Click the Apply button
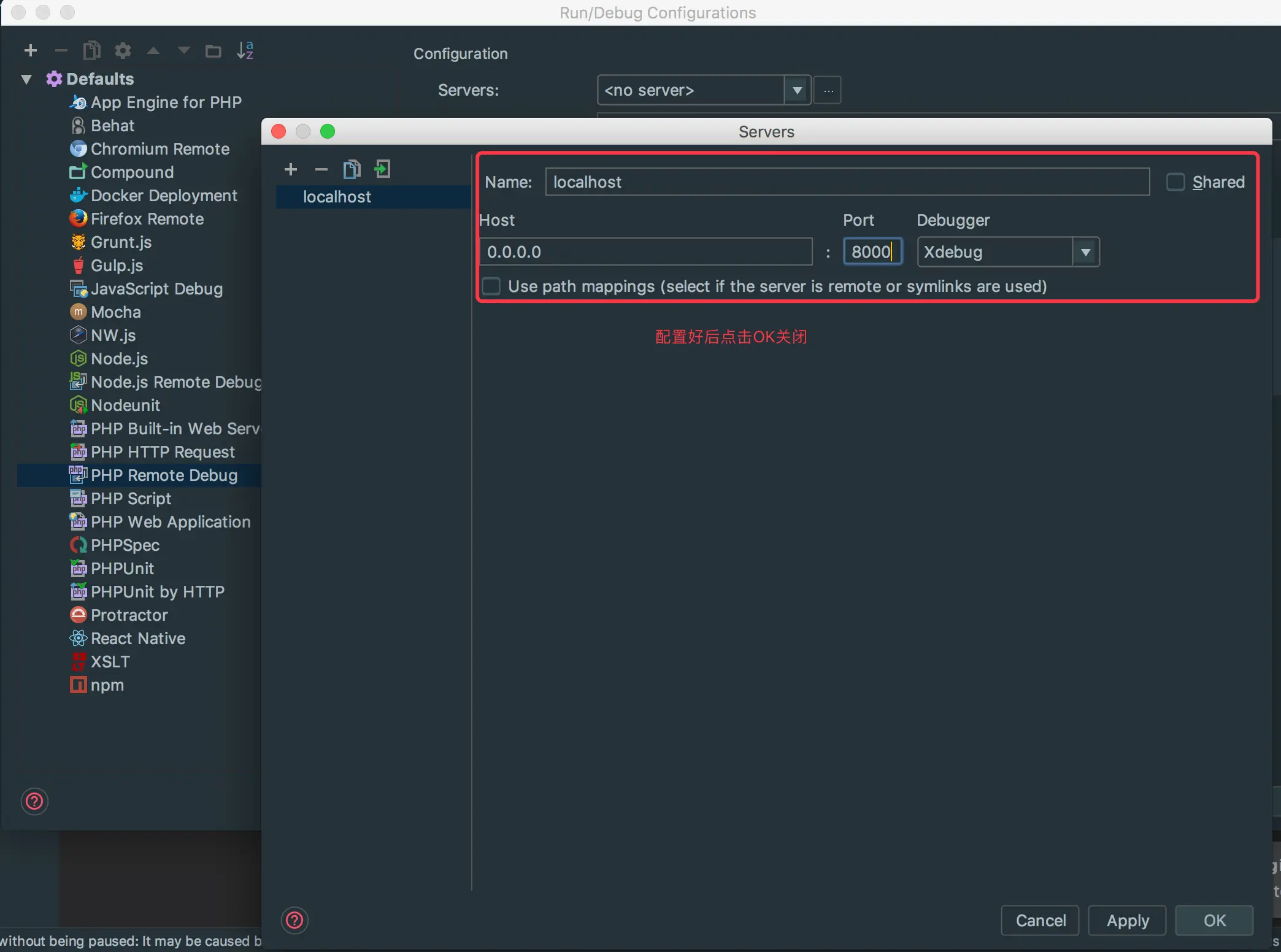This screenshot has width=1281, height=952. (1127, 920)
